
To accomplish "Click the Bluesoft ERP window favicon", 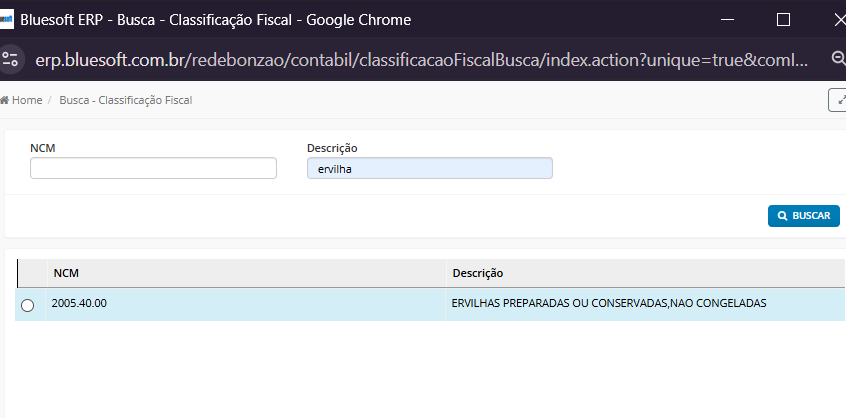I will [8, 20].
